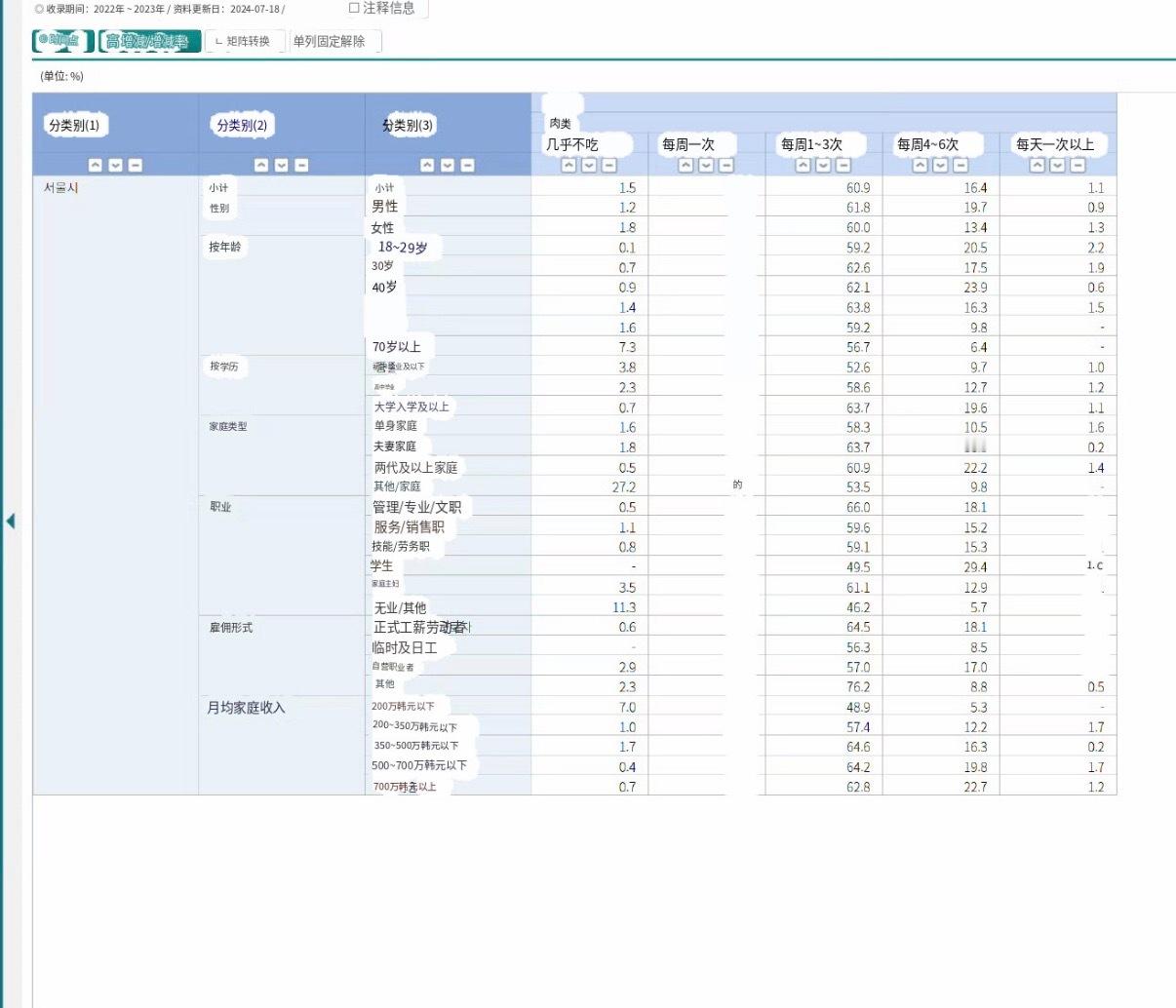The height and width of the screenshot is (1008, 1176).
Task: Sort 分类别(2) column ascending with up arrow
Action: [261, 165]
